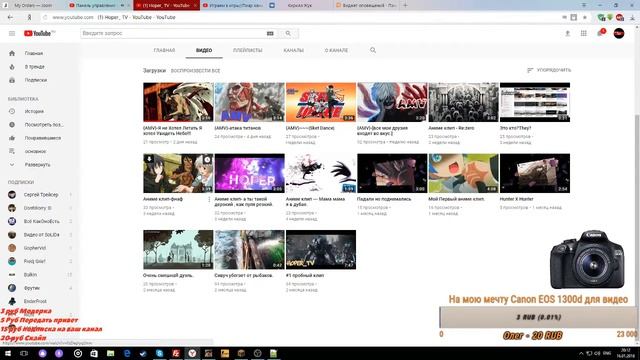Click the search query input field

[173, 33]
